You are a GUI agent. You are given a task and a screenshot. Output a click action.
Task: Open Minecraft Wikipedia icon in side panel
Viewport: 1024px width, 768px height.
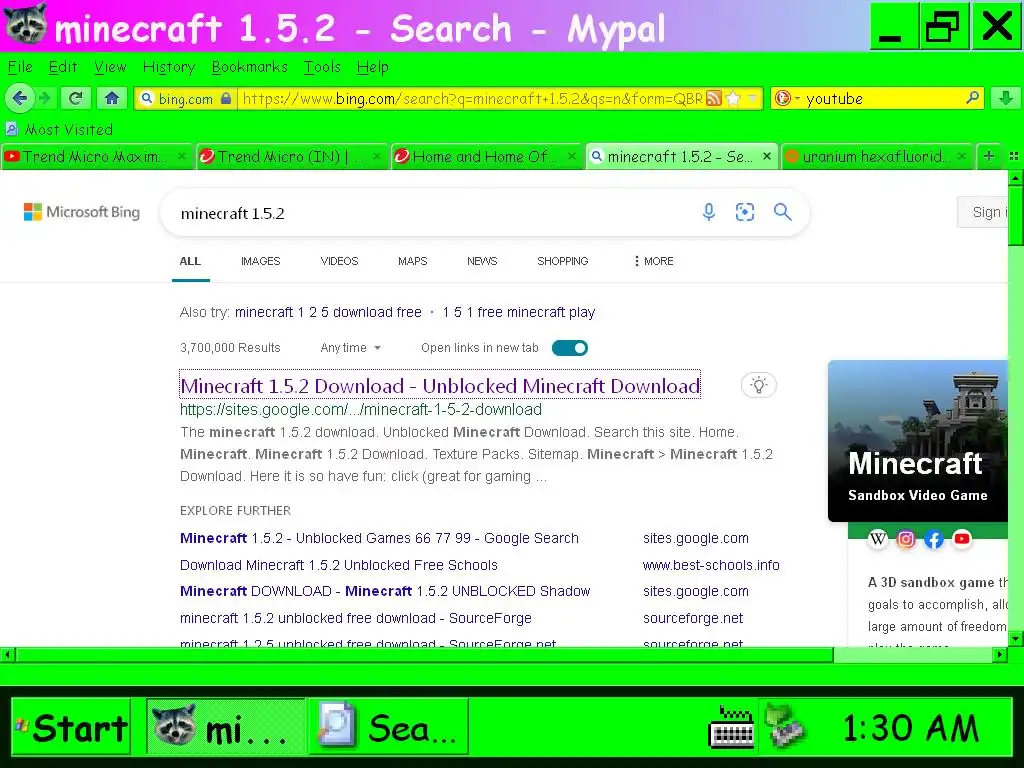pos(878,539)
